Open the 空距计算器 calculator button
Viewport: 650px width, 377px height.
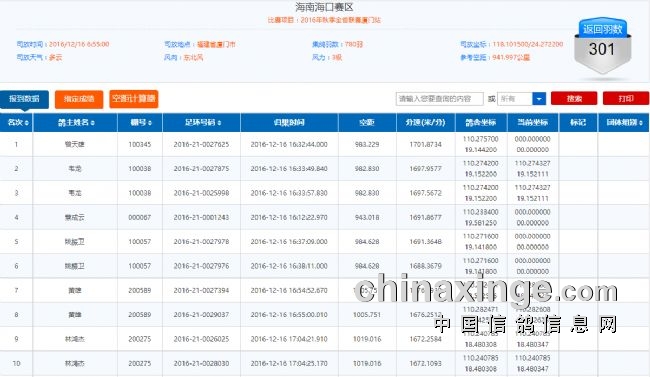click(133, 99)
